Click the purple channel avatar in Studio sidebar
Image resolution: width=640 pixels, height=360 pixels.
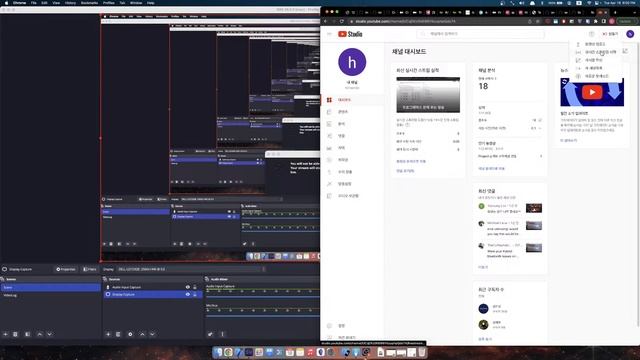click(x=352, y=62)
